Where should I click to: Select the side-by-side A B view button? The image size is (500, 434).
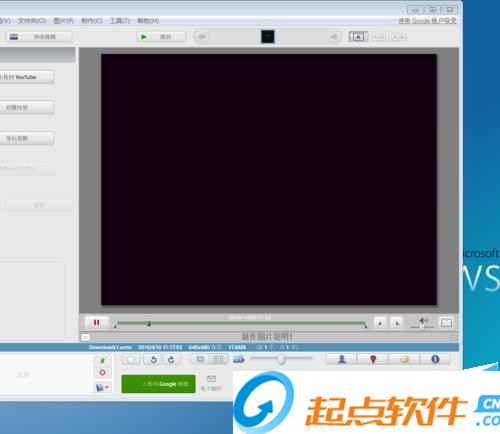(x=379, y=37)
